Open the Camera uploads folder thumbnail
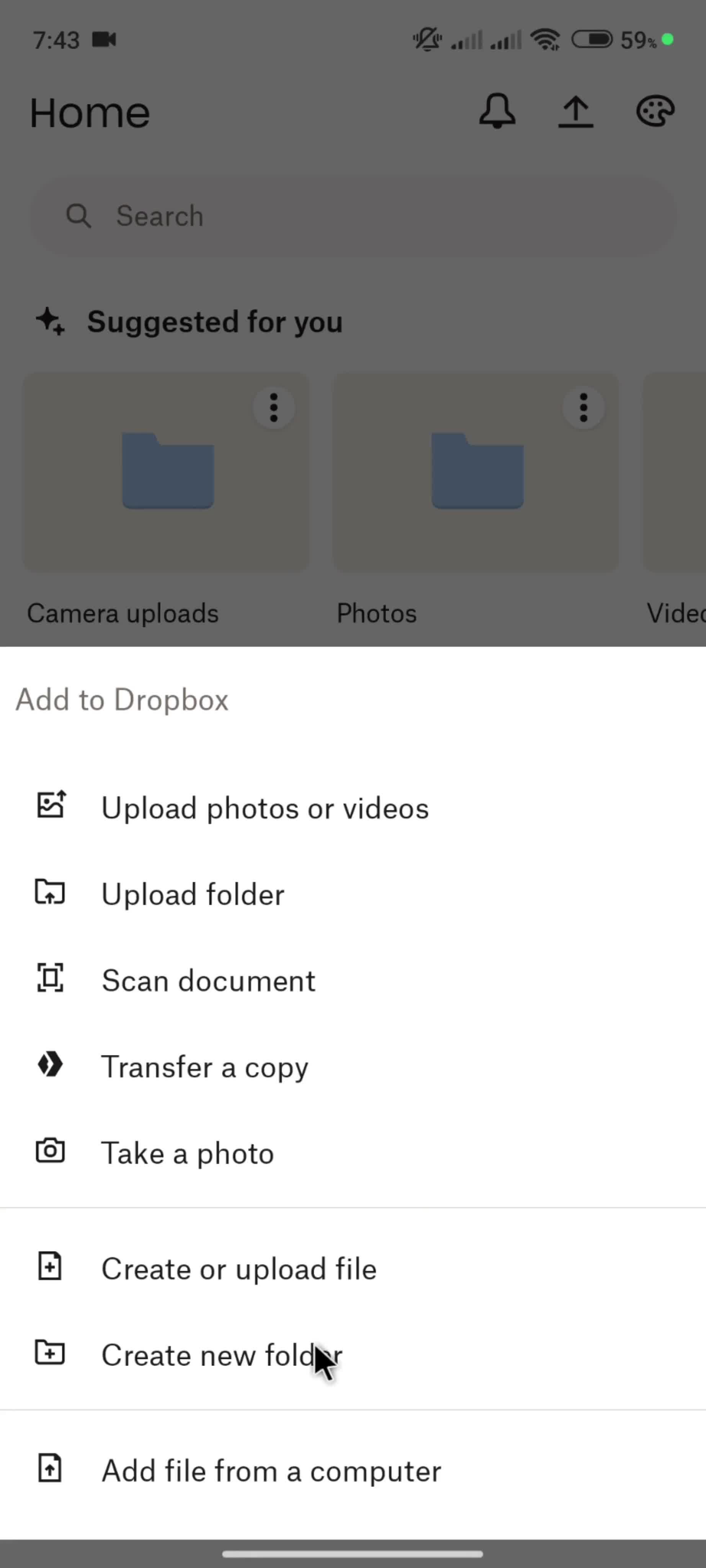This screenshot has width=706, height=1568. click(x=165, y=472)
